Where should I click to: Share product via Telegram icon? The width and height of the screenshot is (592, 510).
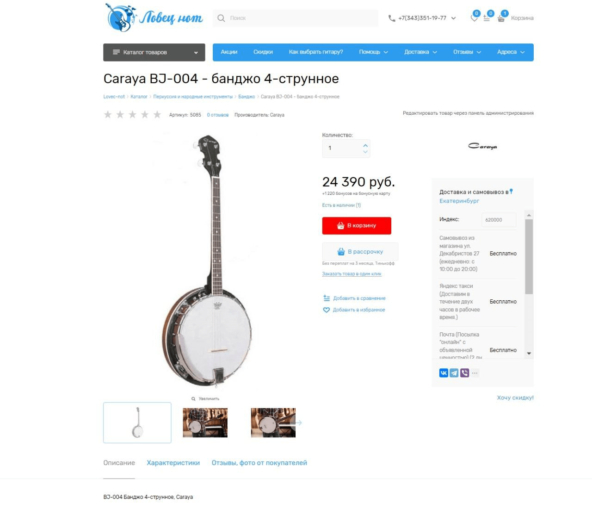point(454,373)
